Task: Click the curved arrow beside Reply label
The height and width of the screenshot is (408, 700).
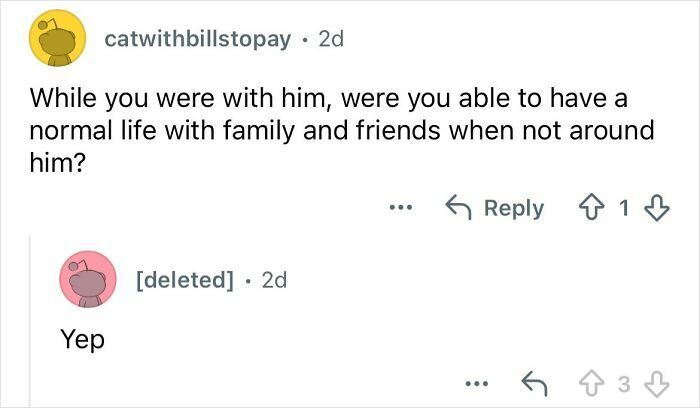Action: pyautogui.click(x=459, y=208)
